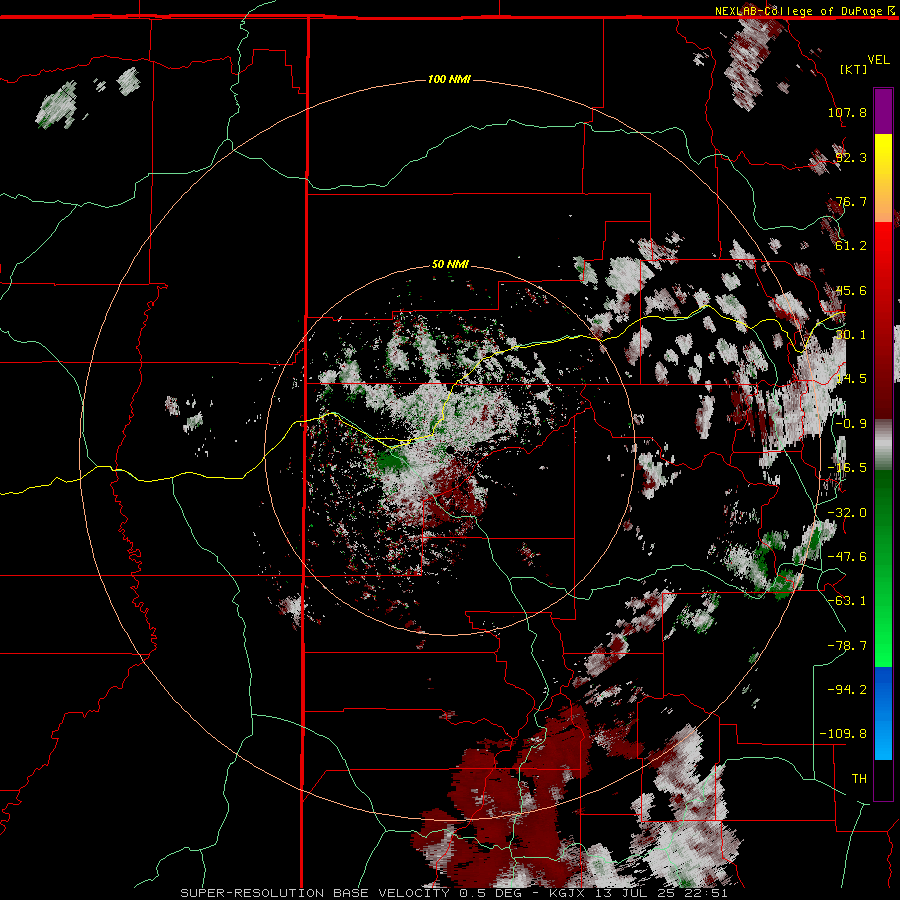
Task: Click the -32.0 velocity scale value
Action: (x=847, y=513)
